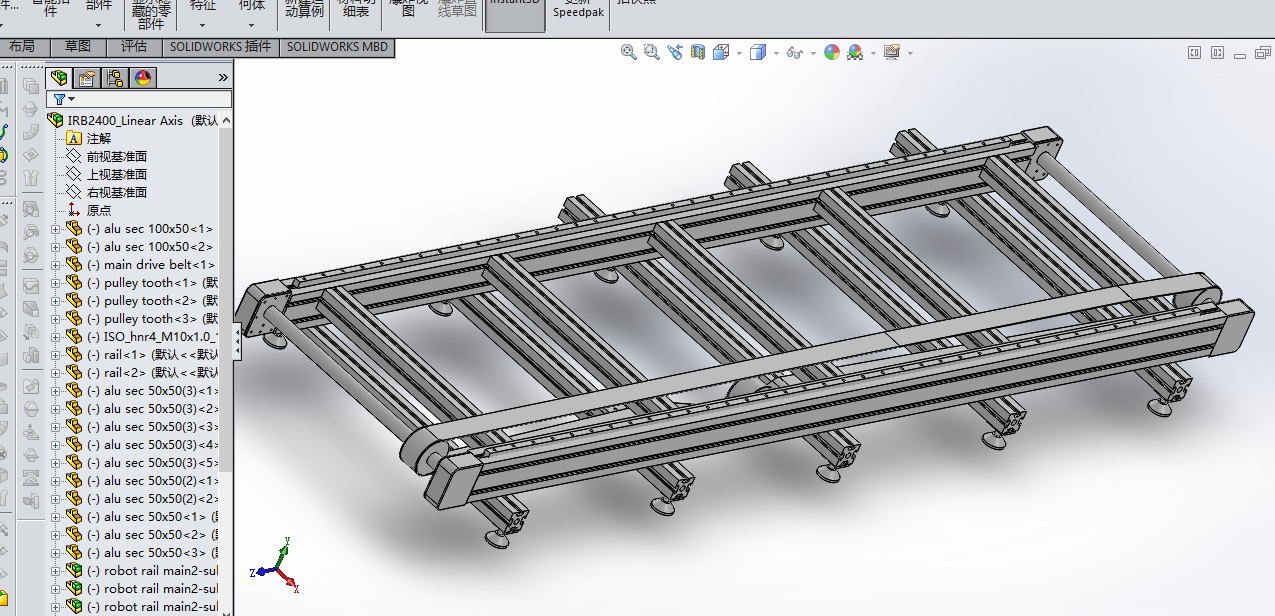1275x616 pixels.
Task: Switch to SOLIDWORKS 插件 tab
Action: [220, 46]
